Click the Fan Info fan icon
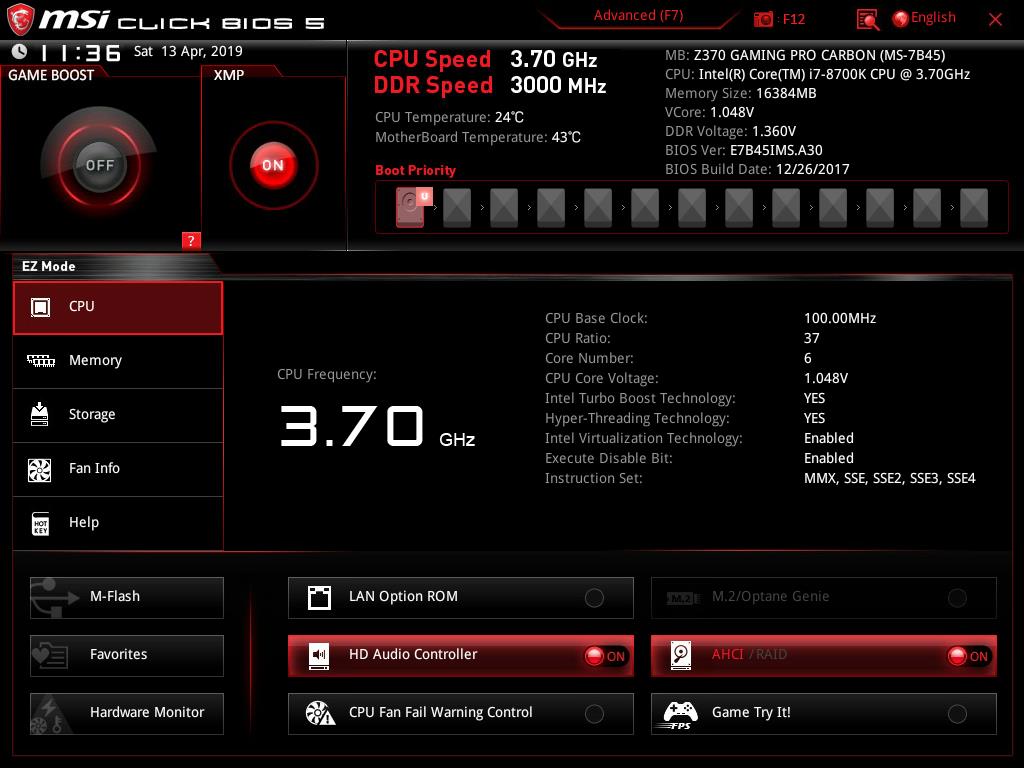This screenshot has width=1024, height=768. [x=40, y=470]
